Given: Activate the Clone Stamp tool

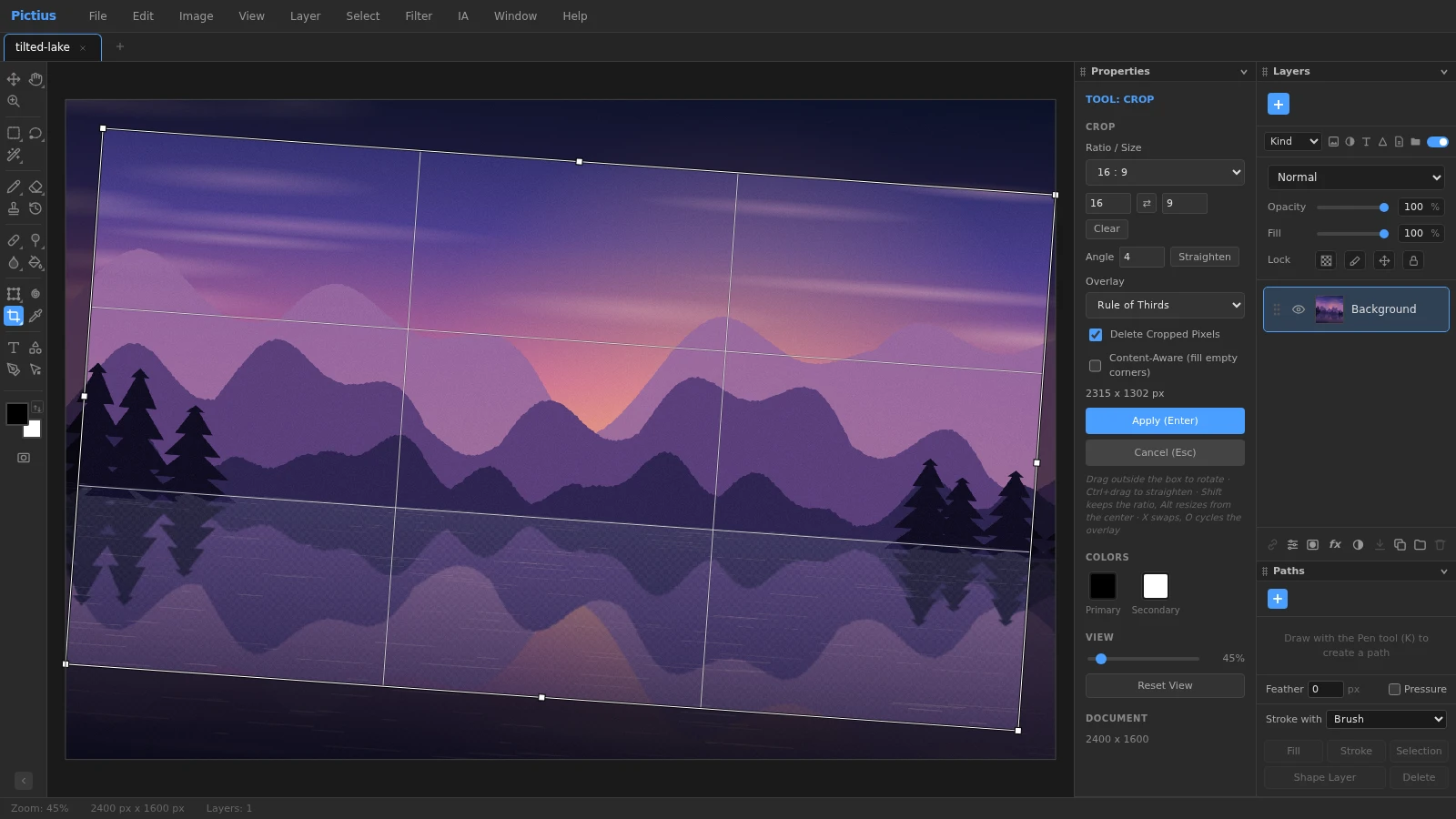Looking at the screenshot, I should point(14,208).
